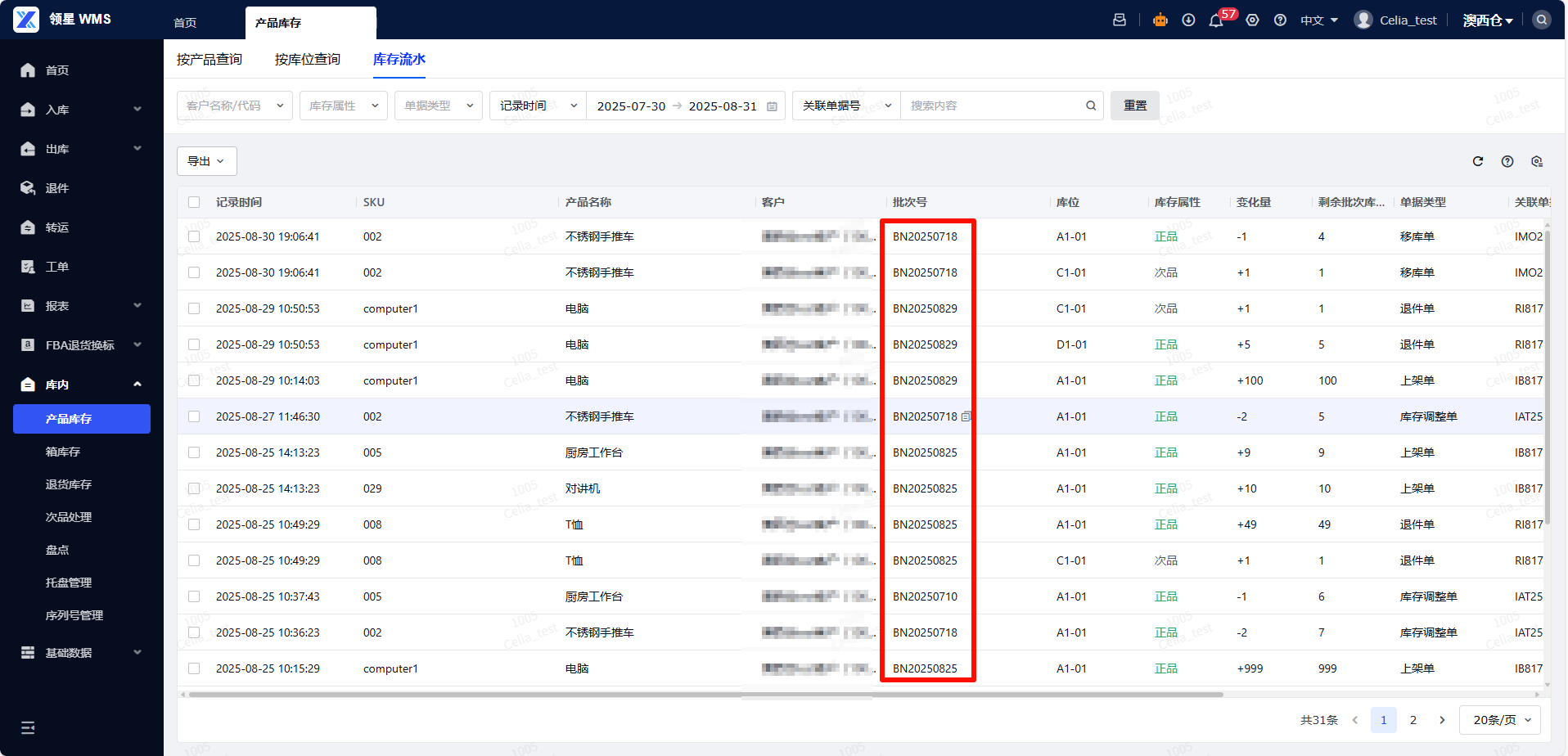Switch to the 按产品查询 tab
Screen dimensions: 1568x756
click(210, 60)
